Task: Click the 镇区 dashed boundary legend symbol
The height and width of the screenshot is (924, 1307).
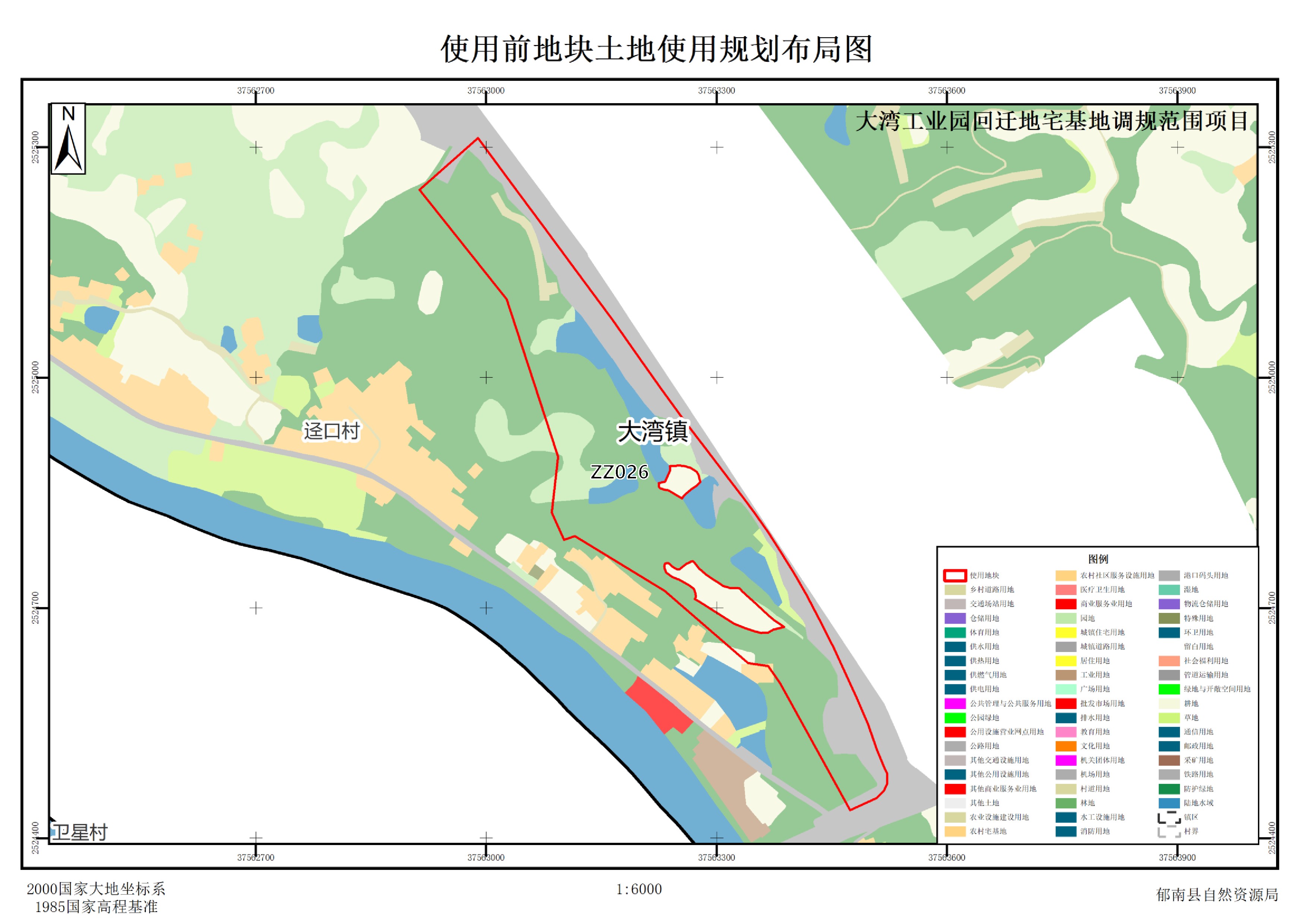Action: pyautogui.click(x=1169, y=817)
